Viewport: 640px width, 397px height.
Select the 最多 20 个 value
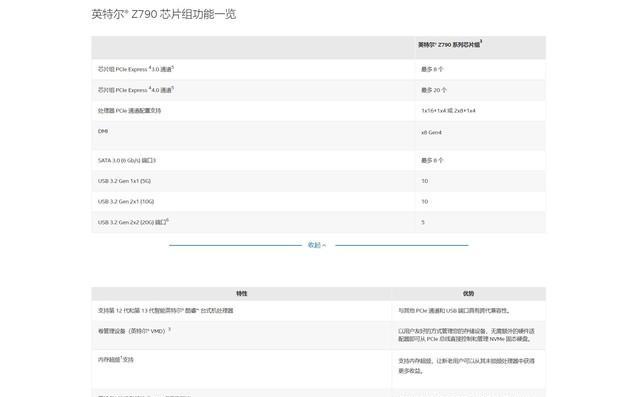click(x=434, y=90)
